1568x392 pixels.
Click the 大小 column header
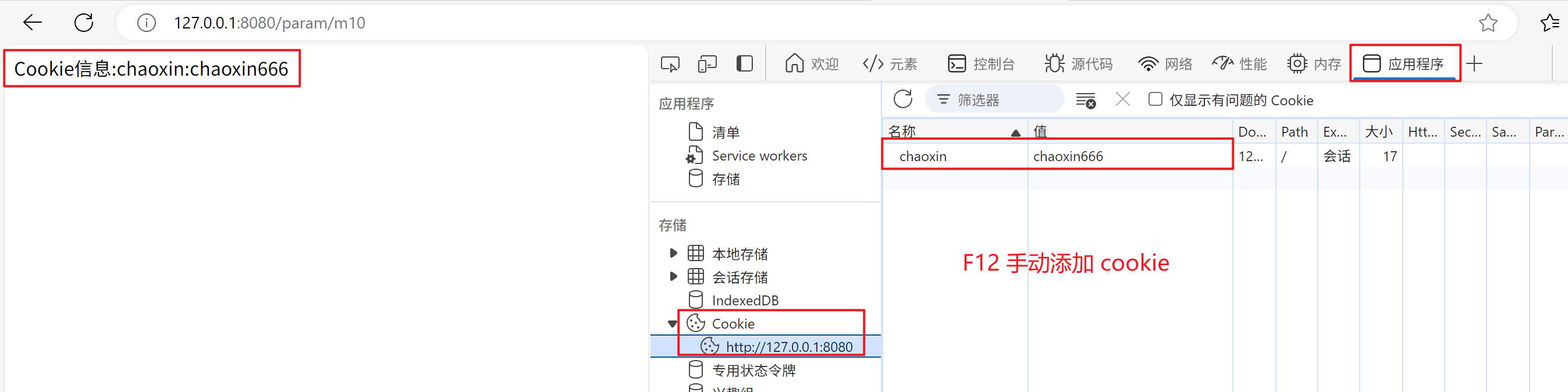1381,131
